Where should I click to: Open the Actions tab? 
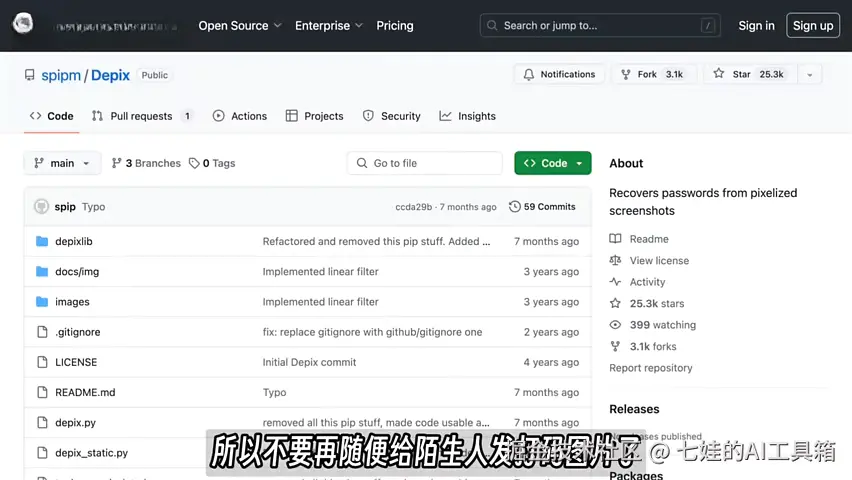pyautogui.click(x=240, y=116)
